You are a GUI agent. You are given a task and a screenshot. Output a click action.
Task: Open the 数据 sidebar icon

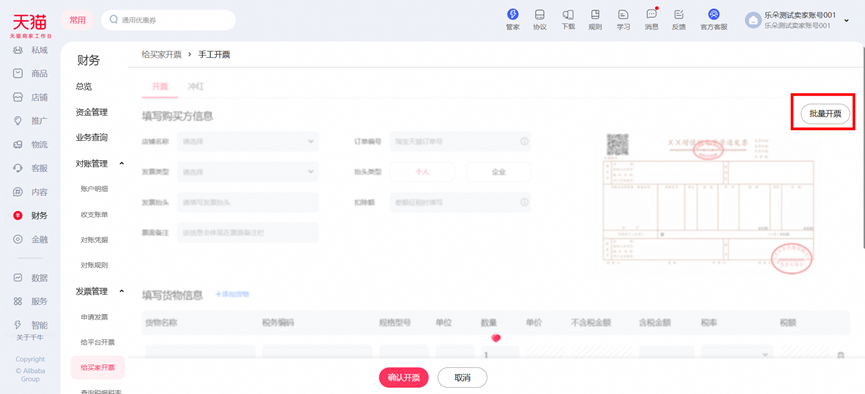click(x=18, y=278)
